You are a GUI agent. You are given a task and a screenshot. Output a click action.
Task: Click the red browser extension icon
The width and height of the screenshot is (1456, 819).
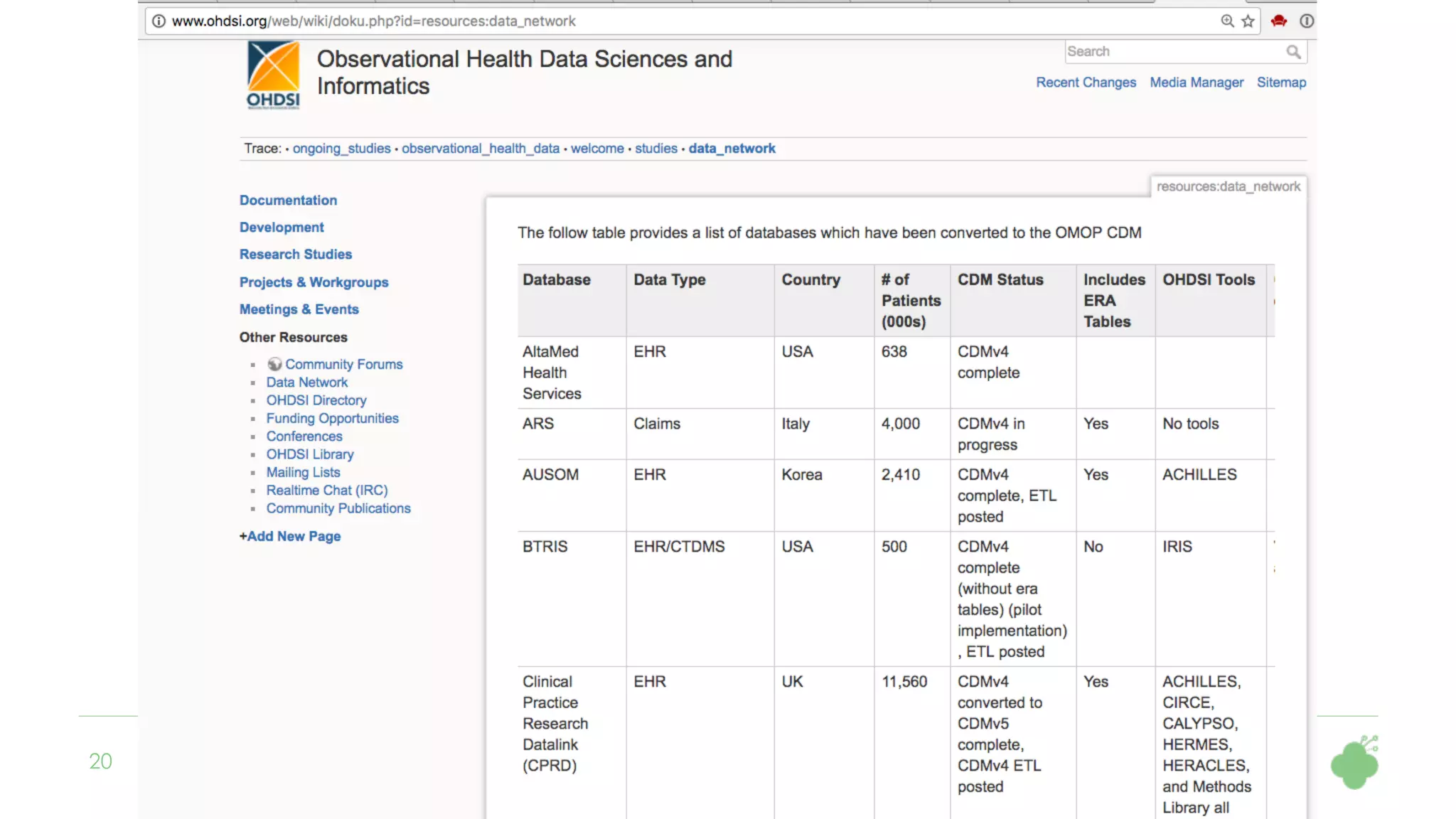point(1279,21)
